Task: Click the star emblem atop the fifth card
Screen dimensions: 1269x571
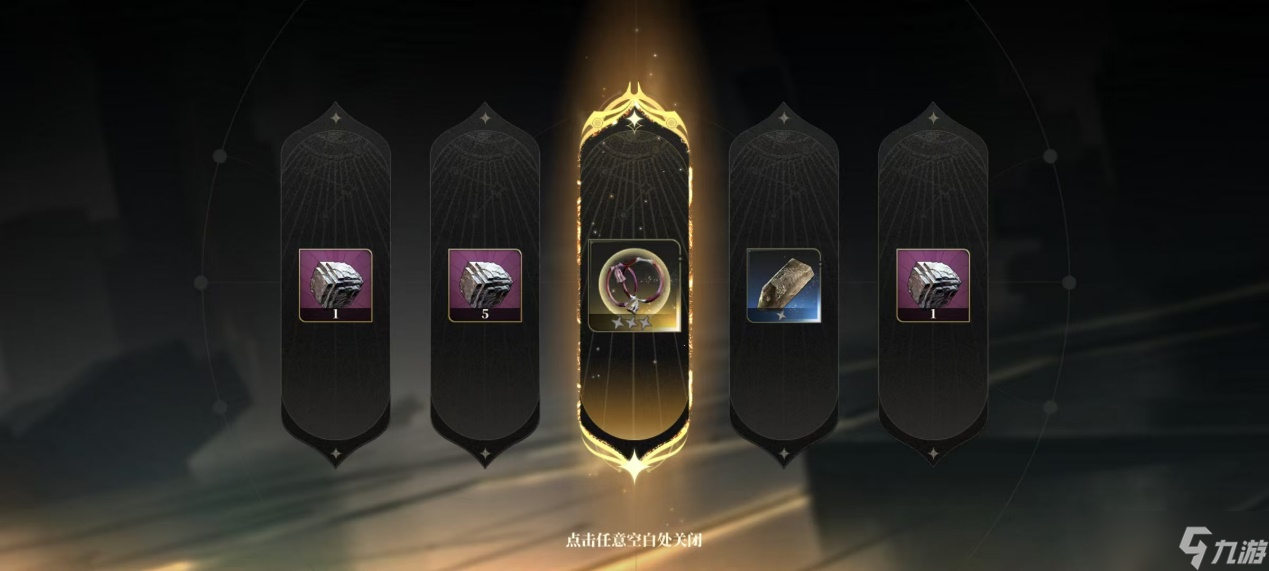Action: pyautogui.click(x=933, y=118)
